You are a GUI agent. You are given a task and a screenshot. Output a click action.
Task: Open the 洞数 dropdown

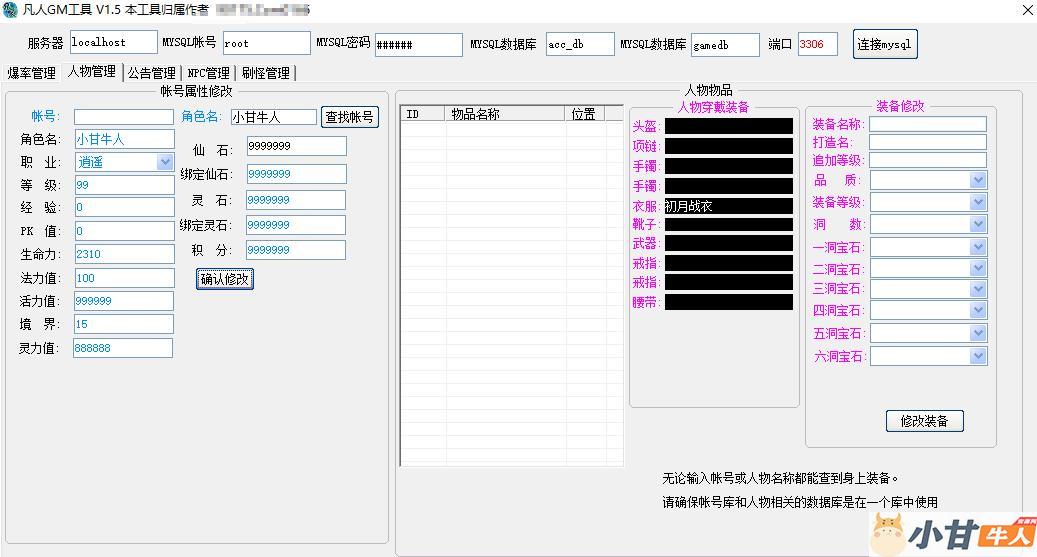click(x=977, y=225)
